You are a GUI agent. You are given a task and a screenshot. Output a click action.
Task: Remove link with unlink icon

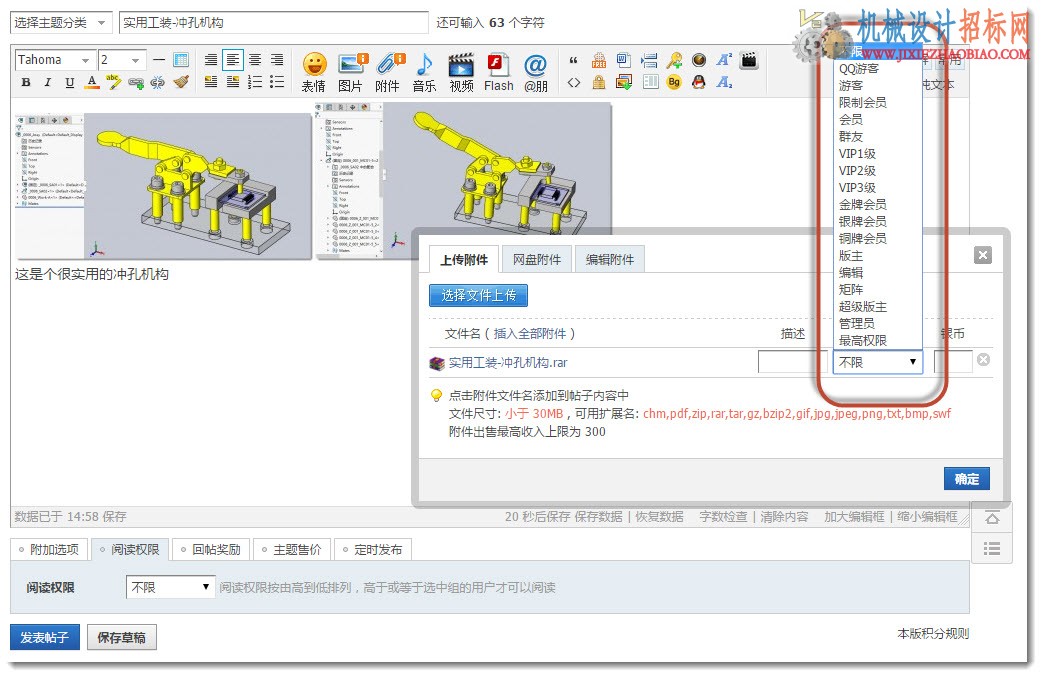[157, 82]
